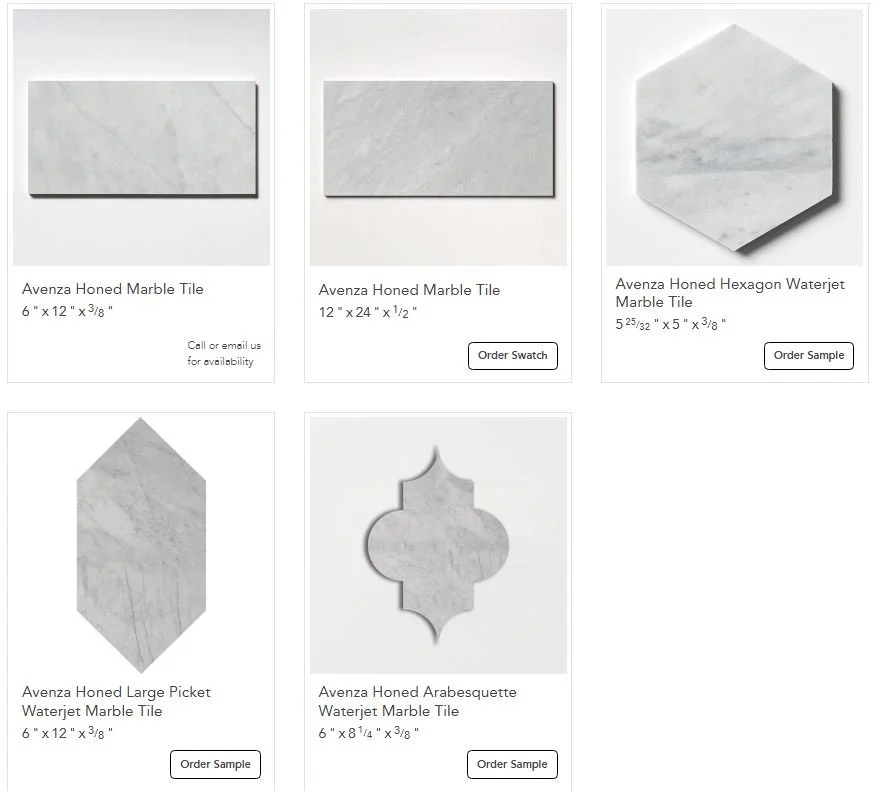Click the Call or email us for availability text

(224, 353)
